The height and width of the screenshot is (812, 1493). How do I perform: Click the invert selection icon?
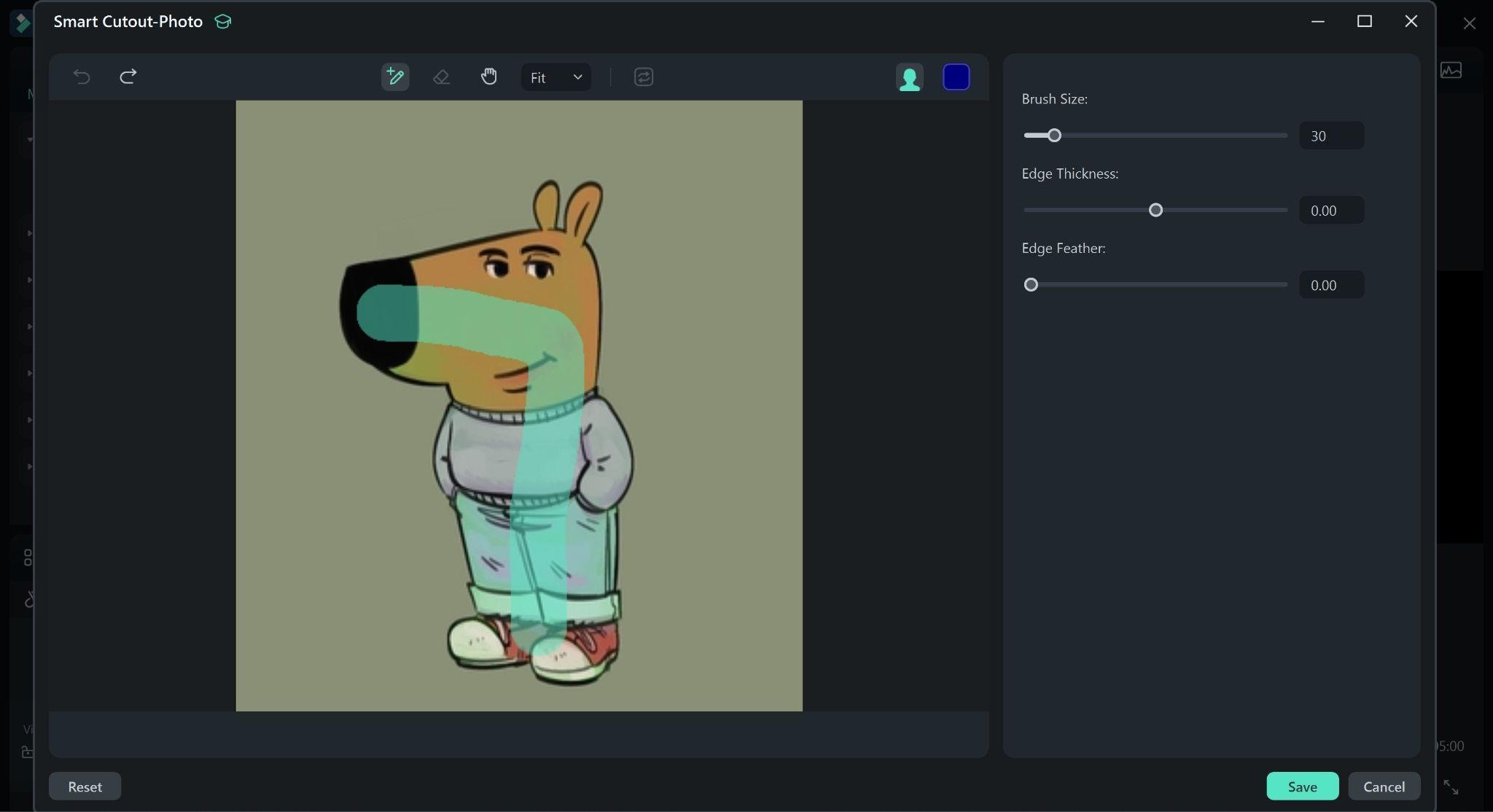pos(644,77)
